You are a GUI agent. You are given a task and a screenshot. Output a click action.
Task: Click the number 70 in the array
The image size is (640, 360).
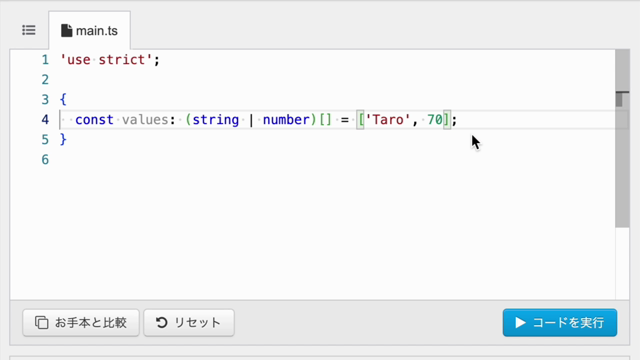coord(435,120)
